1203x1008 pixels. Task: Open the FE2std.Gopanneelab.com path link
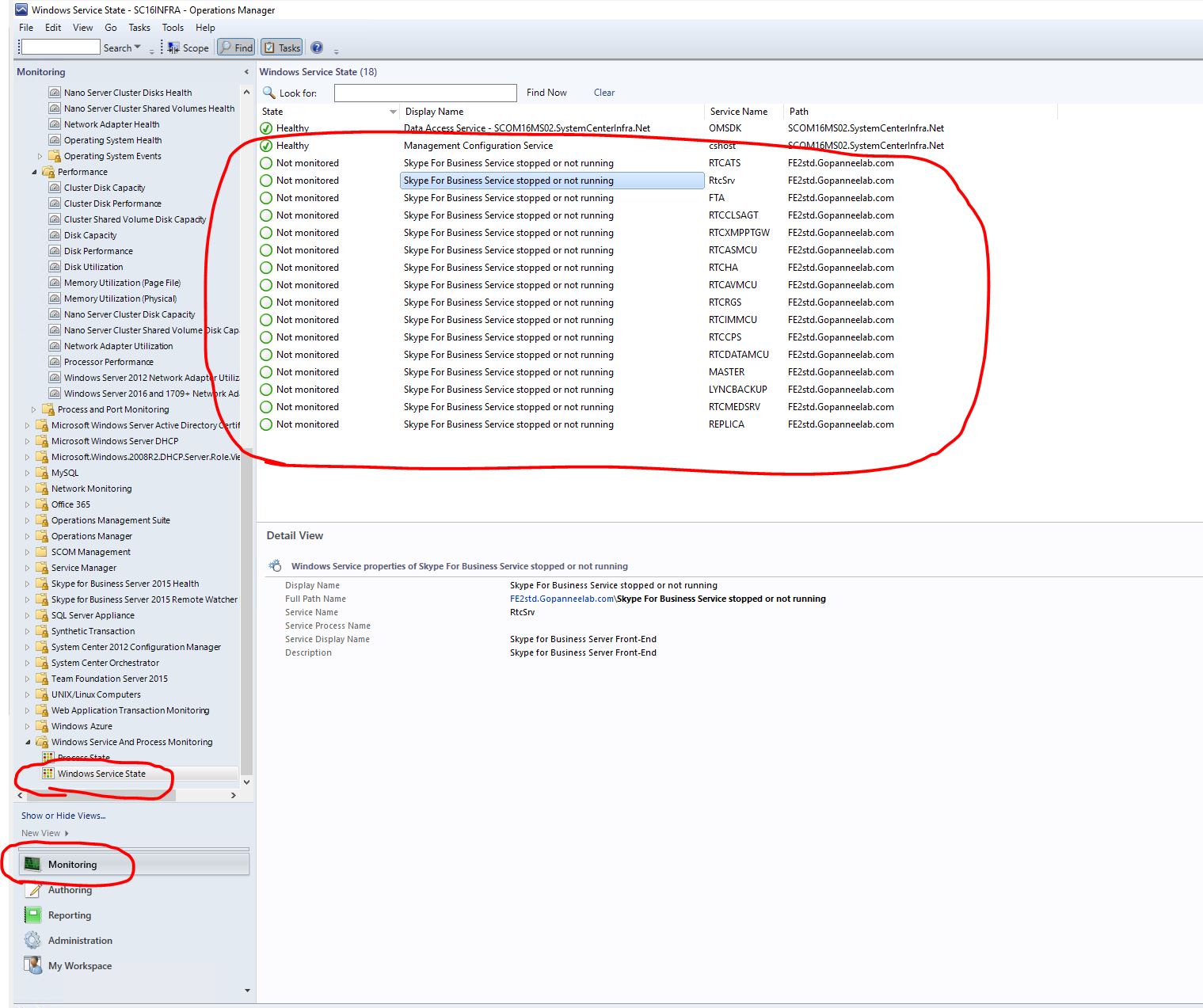point(562,599)
